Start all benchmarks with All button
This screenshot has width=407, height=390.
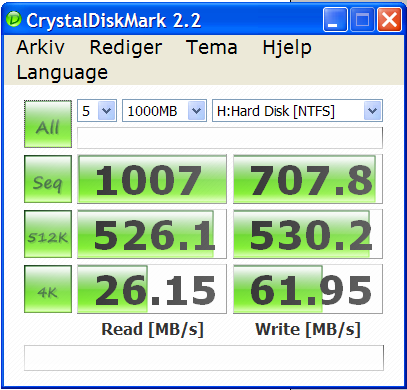pyautogui.click(x=48, y=124)
